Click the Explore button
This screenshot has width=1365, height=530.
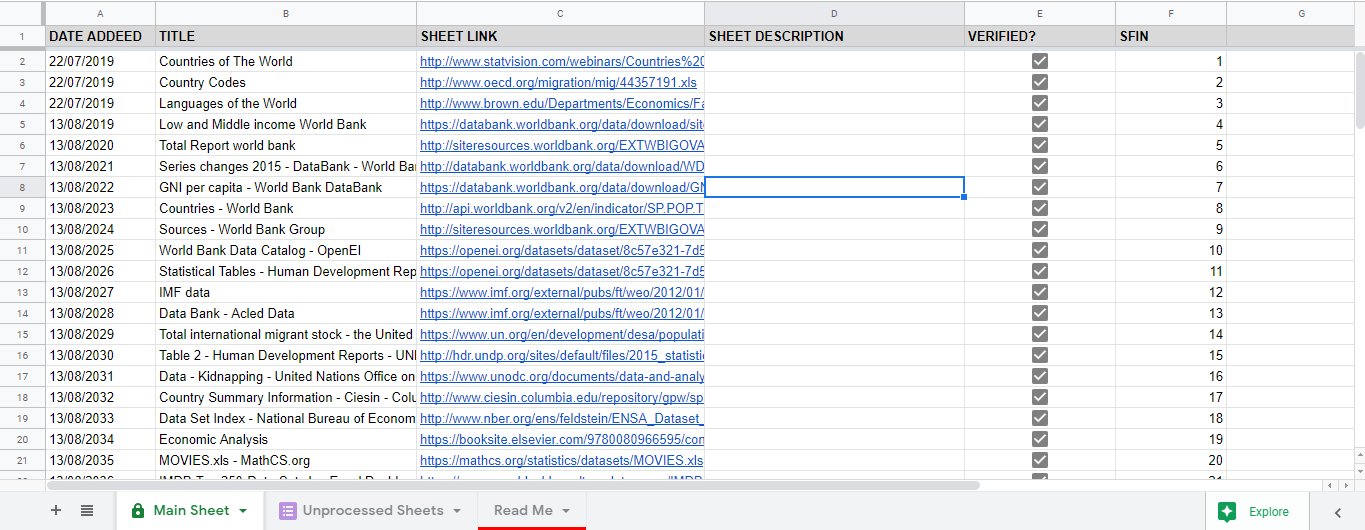(1258, 511)
